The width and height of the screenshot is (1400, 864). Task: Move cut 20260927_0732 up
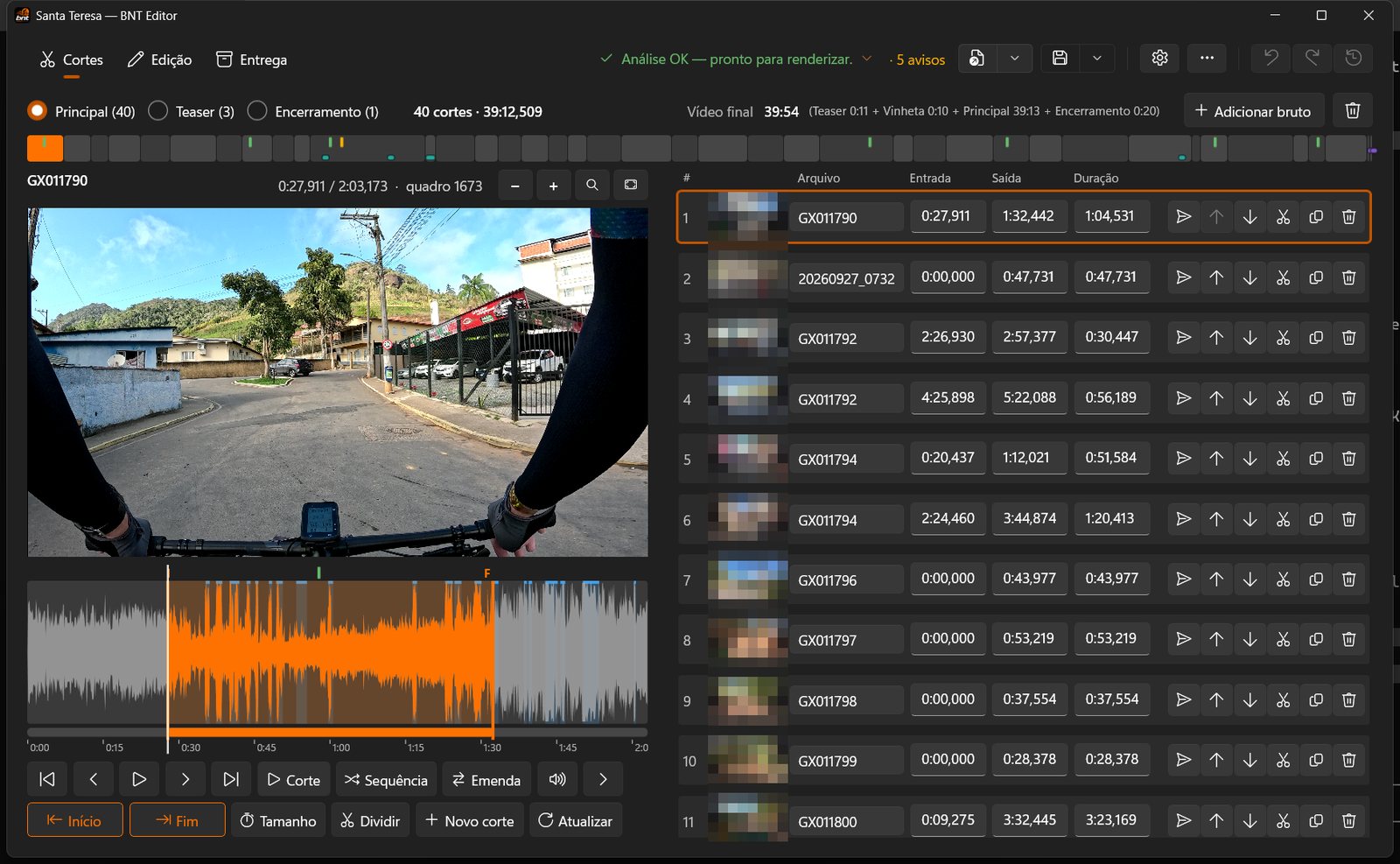point(1216,277)
